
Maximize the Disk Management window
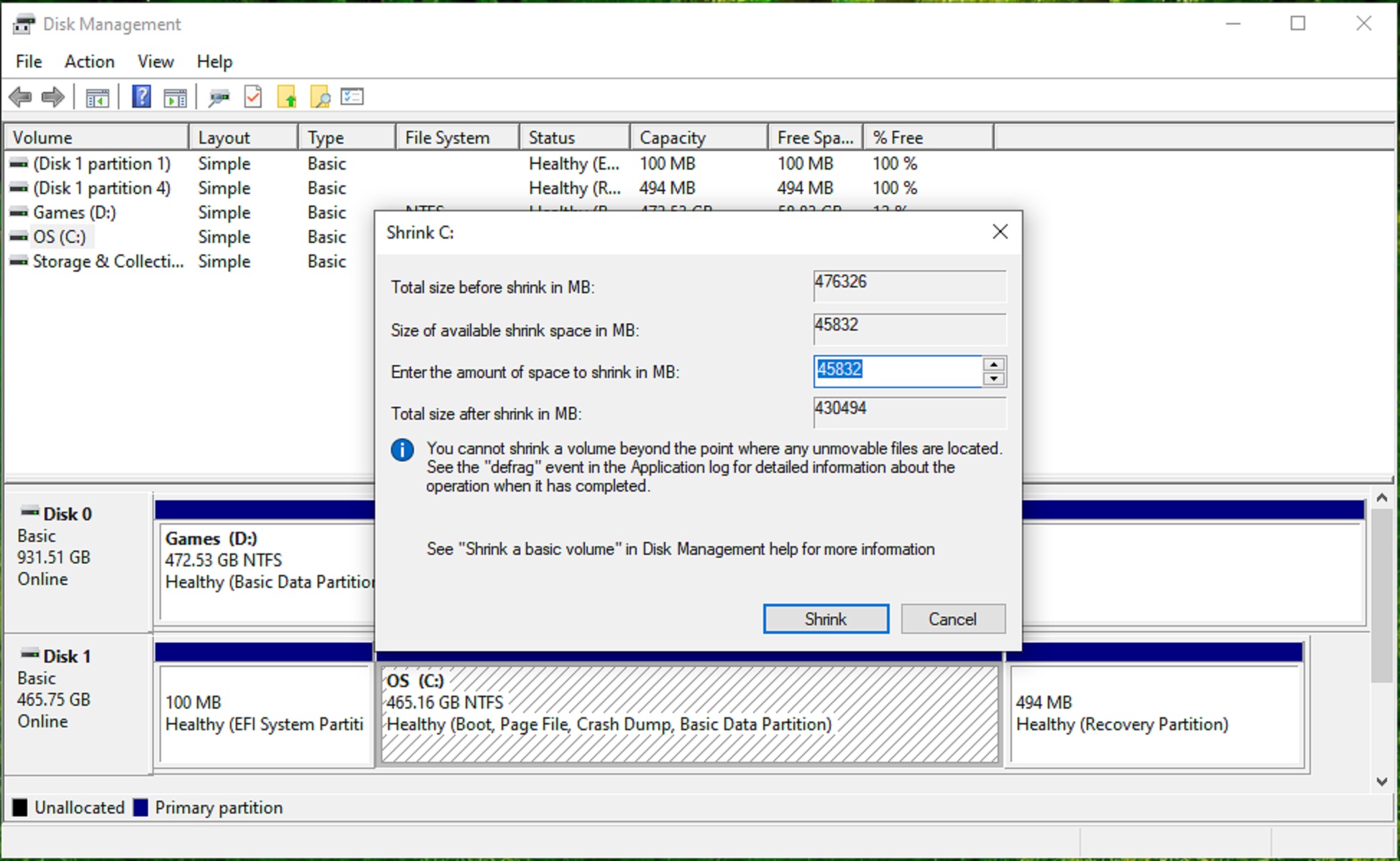click(x=1298, y=24)
